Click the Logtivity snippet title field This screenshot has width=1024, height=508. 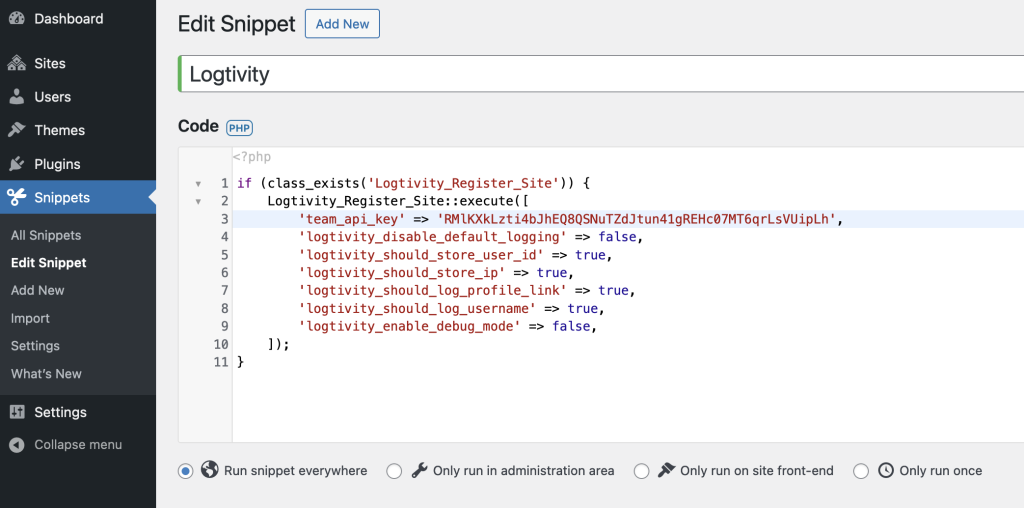coord(601,74)
